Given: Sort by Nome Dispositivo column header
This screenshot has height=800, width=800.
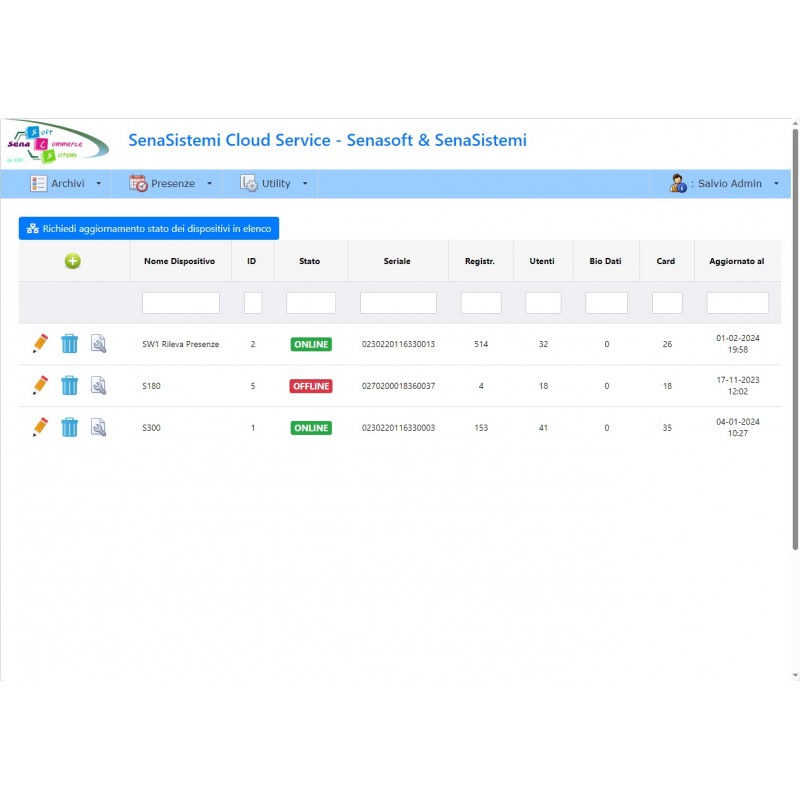Looking at the screenshot, I should click(x=180, y=261).
